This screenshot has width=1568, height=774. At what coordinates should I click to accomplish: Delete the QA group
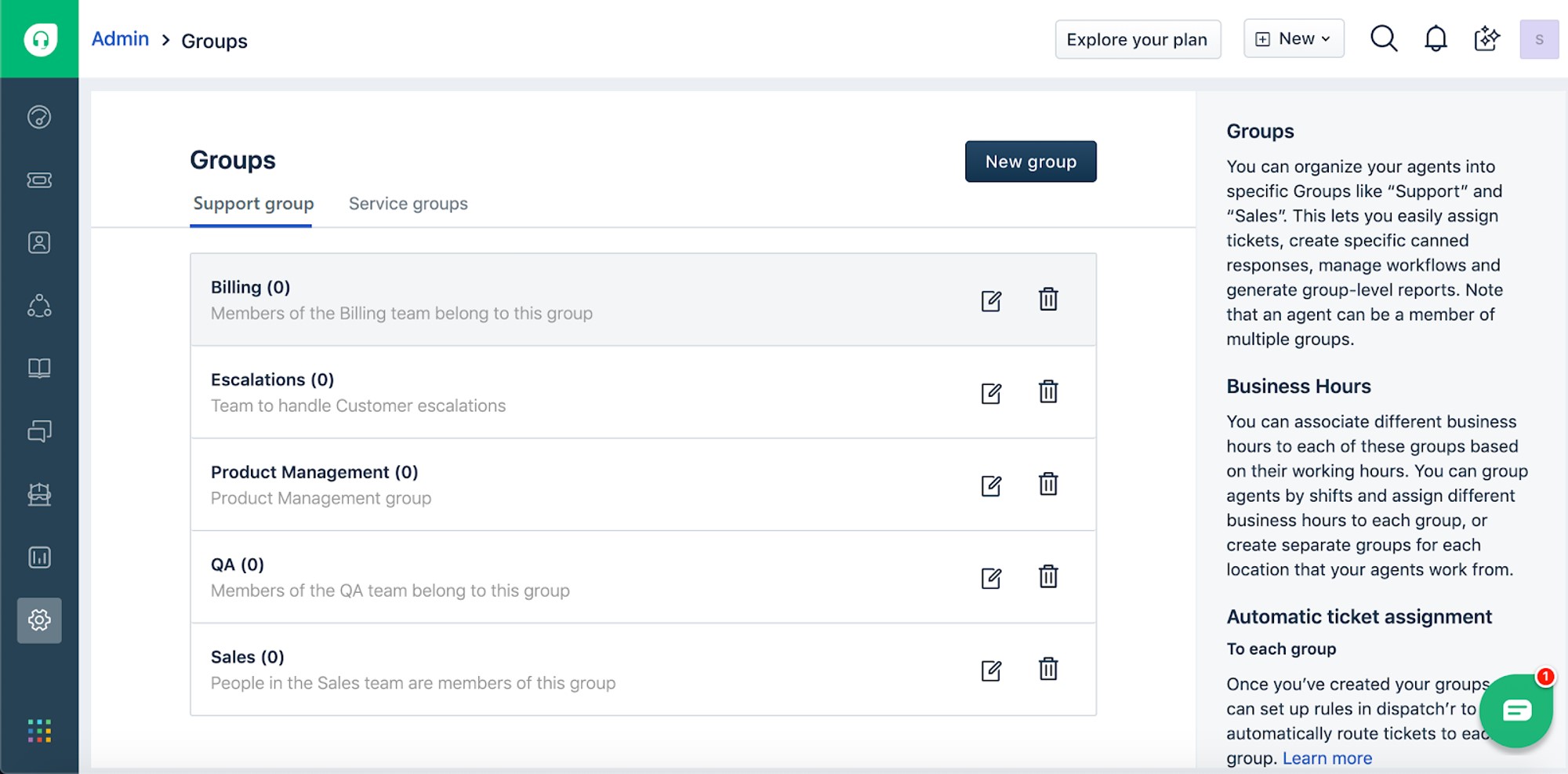(x=1048, y=576)
